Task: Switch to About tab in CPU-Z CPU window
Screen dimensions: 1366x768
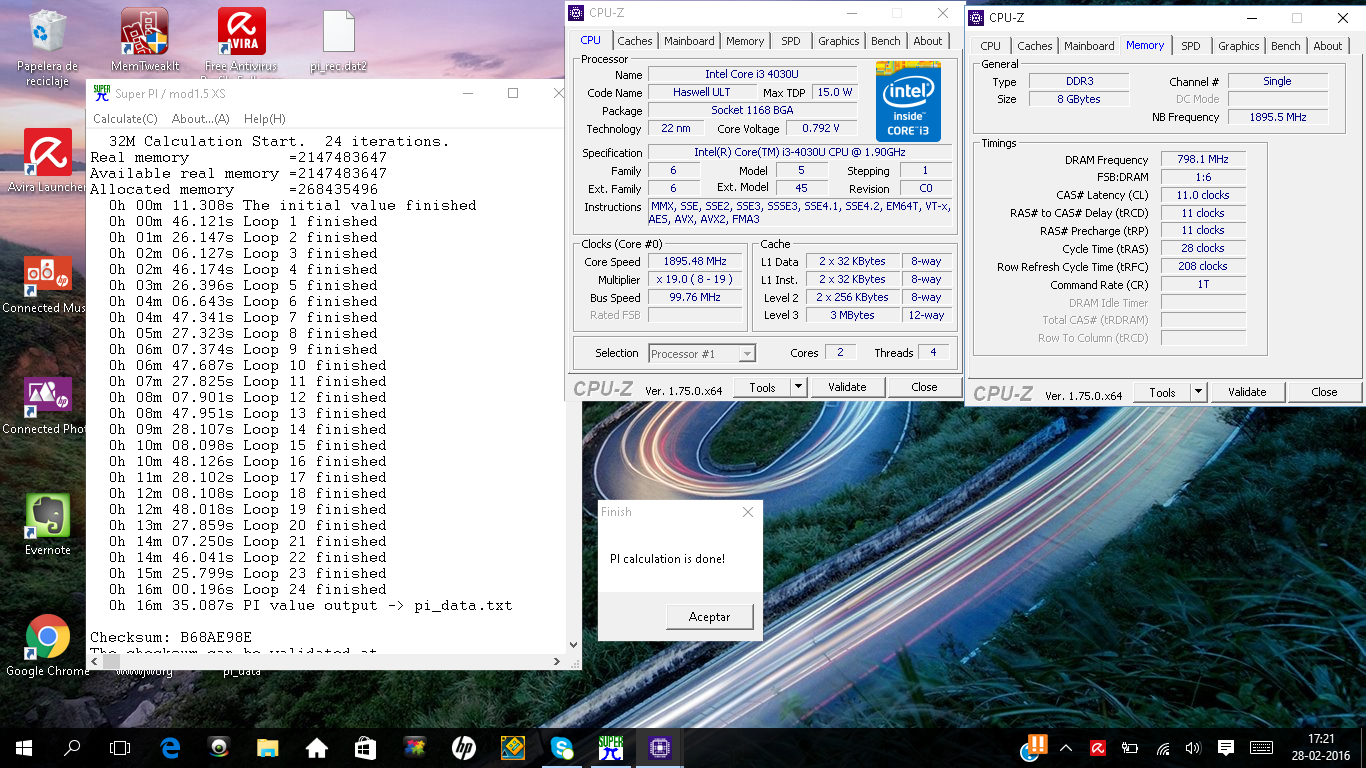Action: 928,41
